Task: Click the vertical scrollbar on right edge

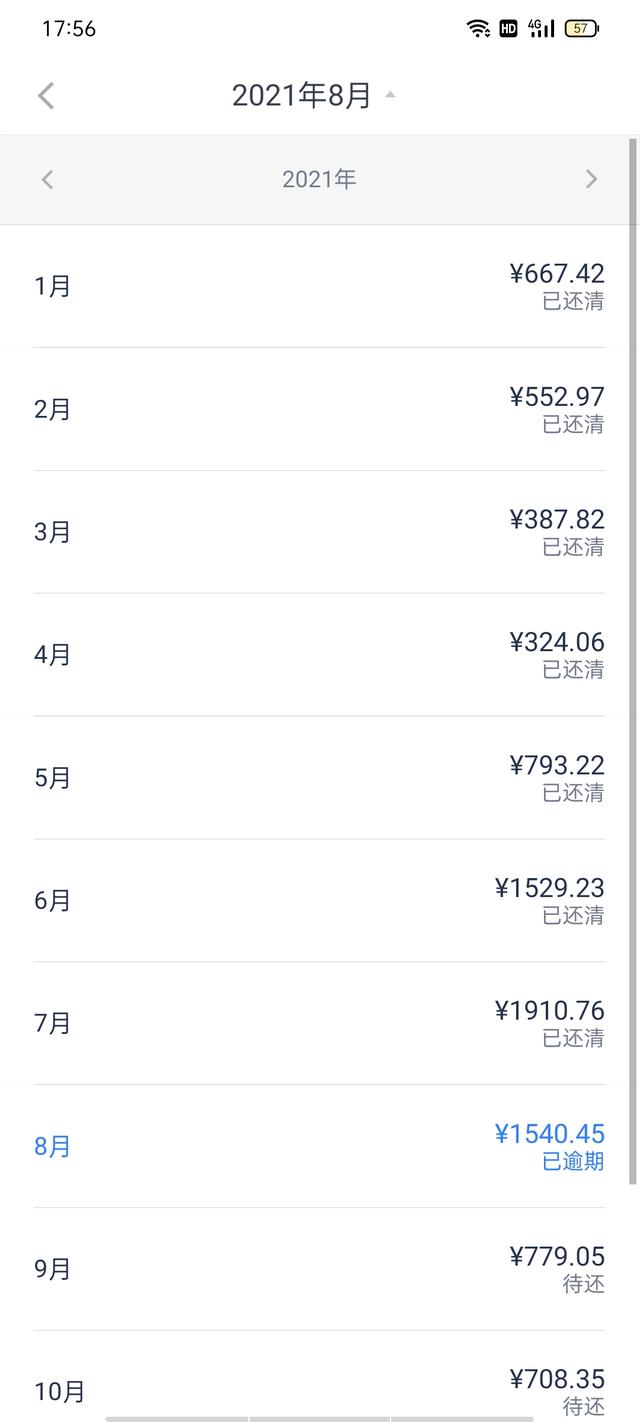Action: point(632,660)
